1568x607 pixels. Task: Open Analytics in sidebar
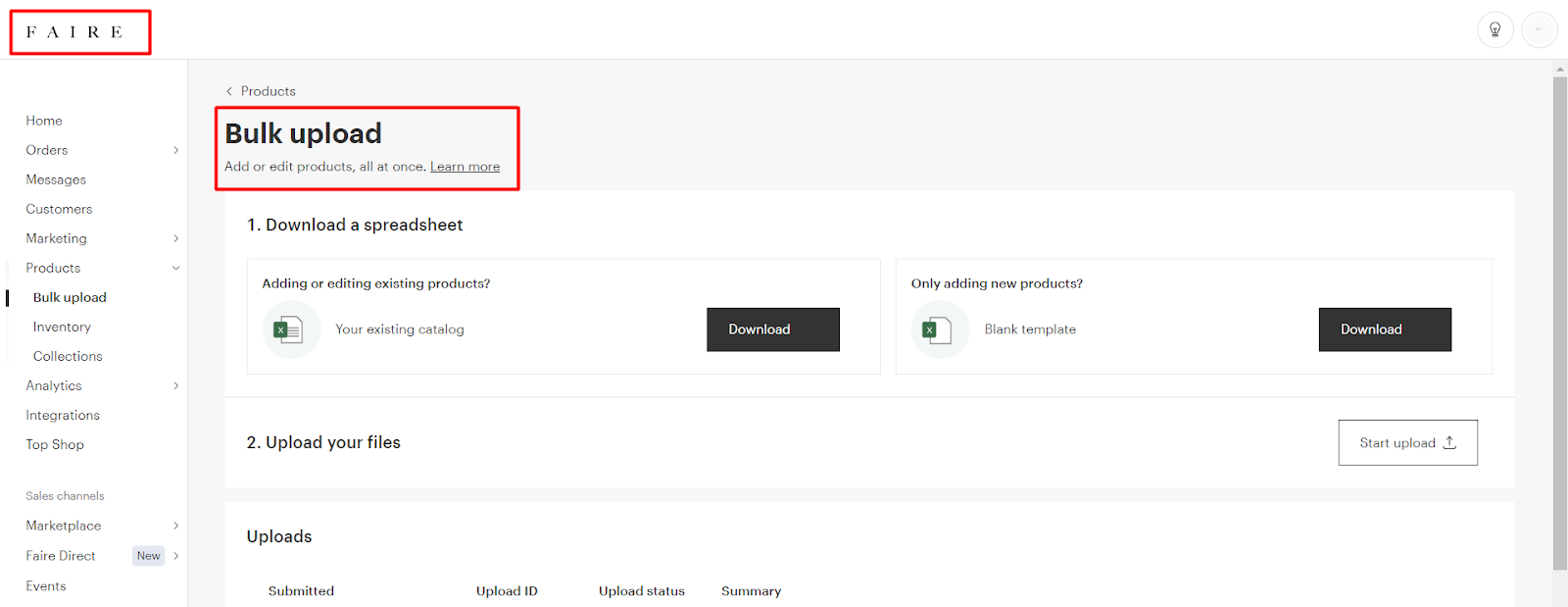pos(54,385)
